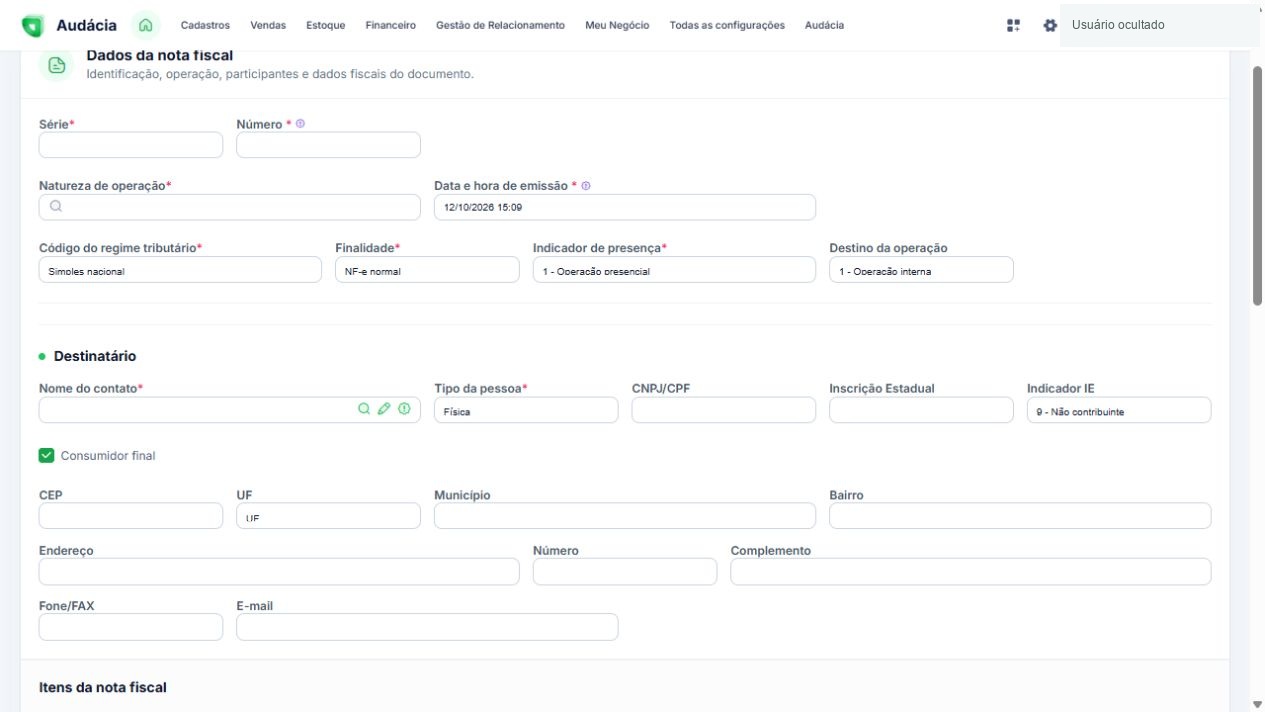Viewport: 1265px width, 712px height.
Task: Open the Financeiro menu
Action: 391,25
